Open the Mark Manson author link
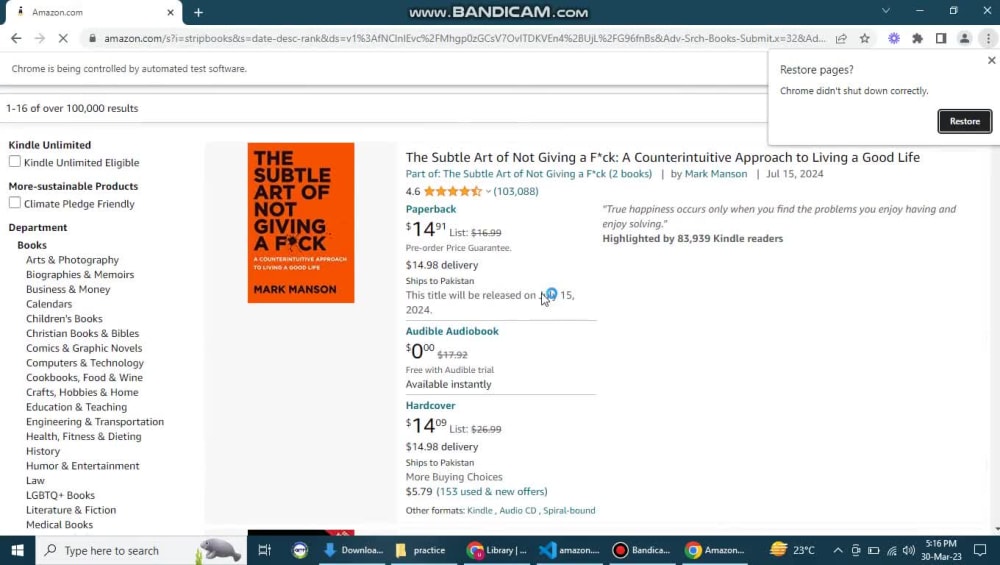Screen dimensions: 1000x565 tap(716, 173)
